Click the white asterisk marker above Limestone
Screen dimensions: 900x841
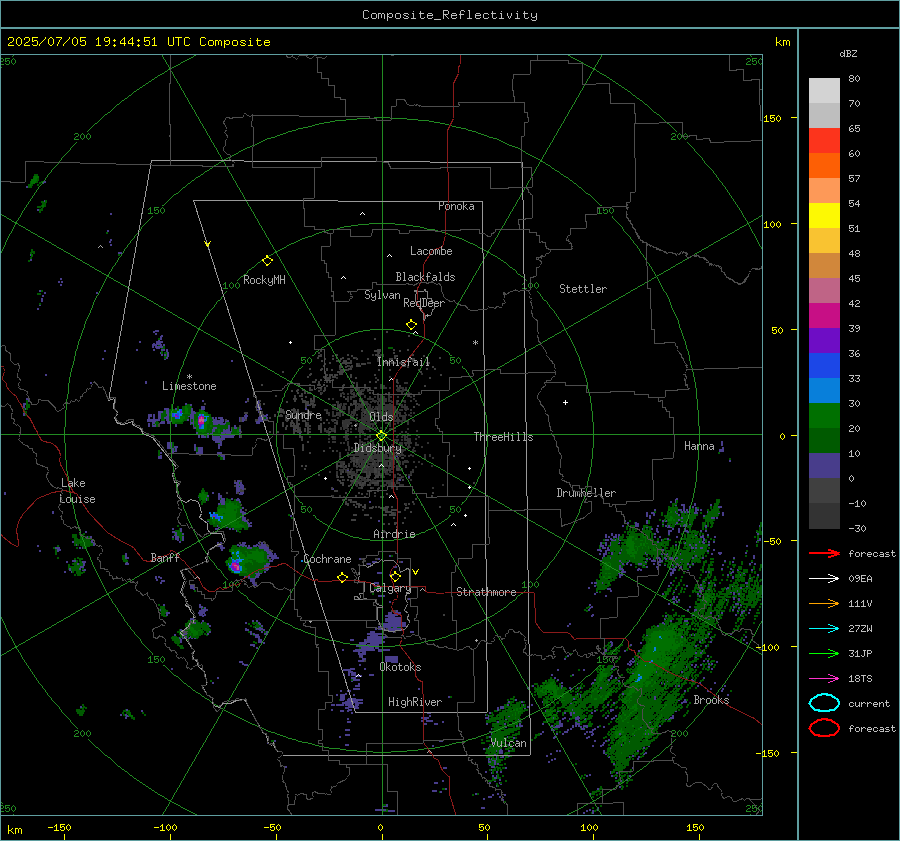189,377
